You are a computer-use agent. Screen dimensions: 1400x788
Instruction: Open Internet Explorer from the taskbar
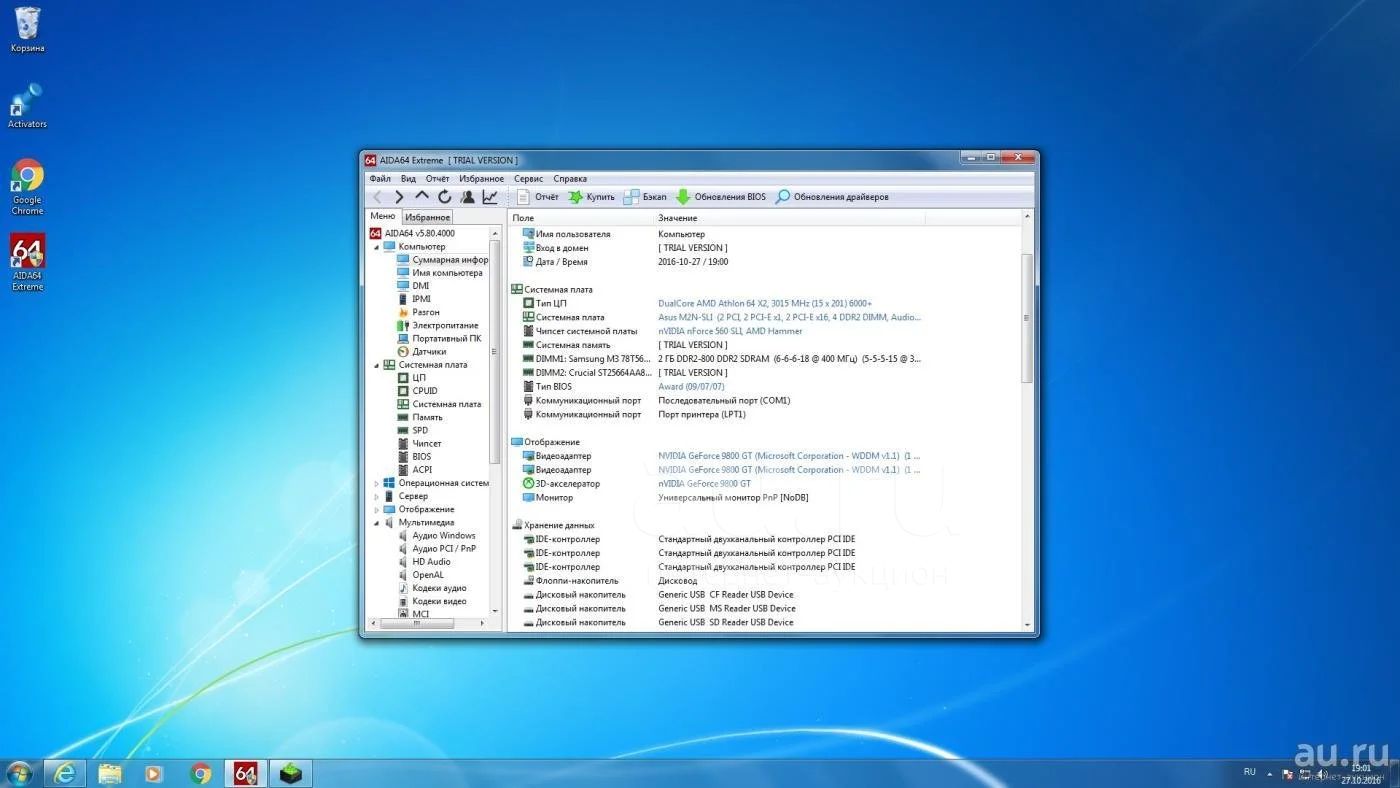(x=66, y=773)
